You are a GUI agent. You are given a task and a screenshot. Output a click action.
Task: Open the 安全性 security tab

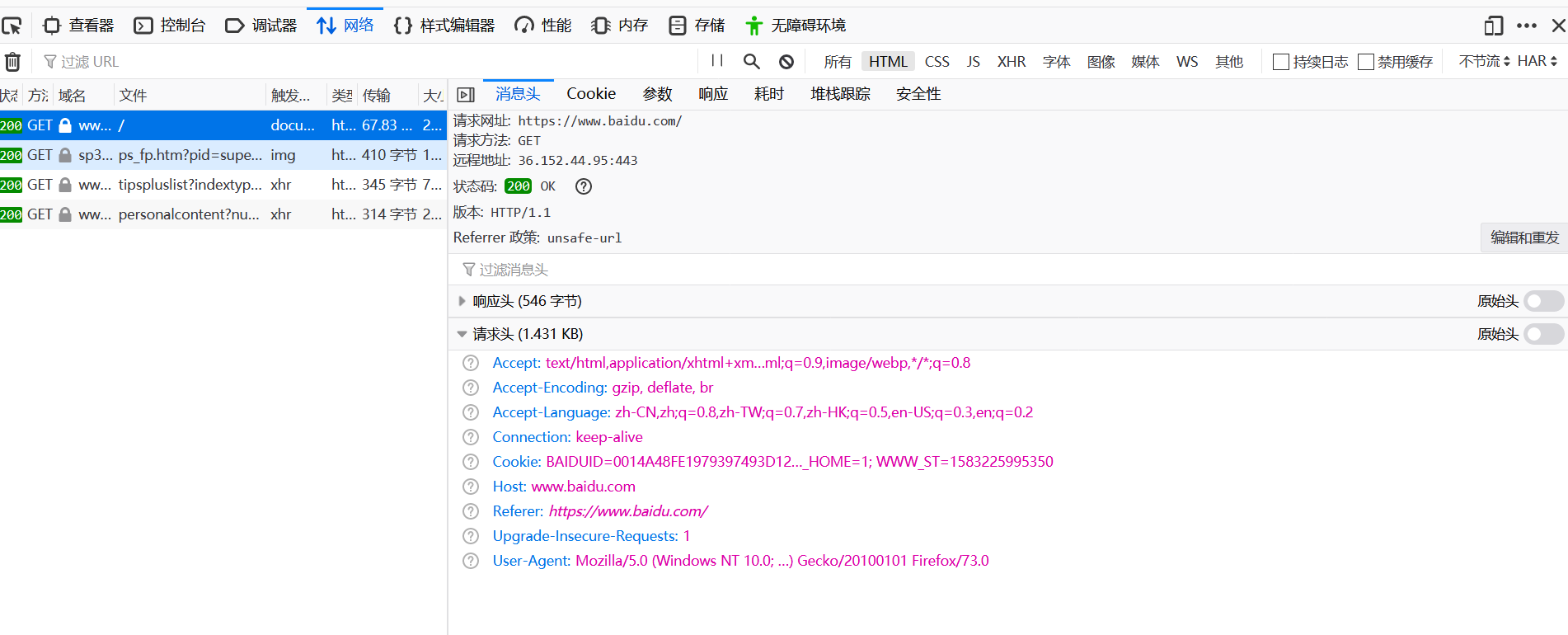click(x=918, y=94)
